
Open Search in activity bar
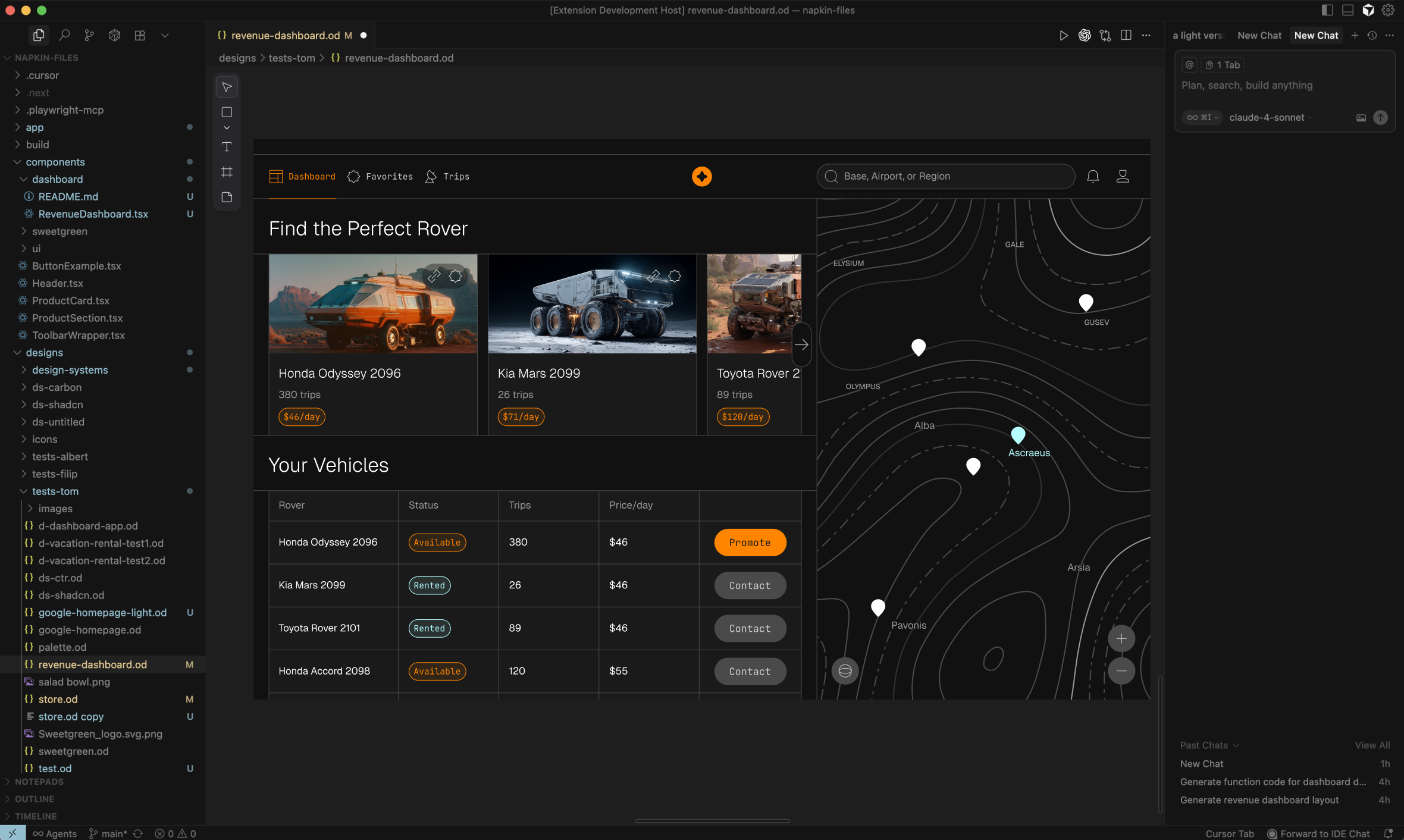64,35
